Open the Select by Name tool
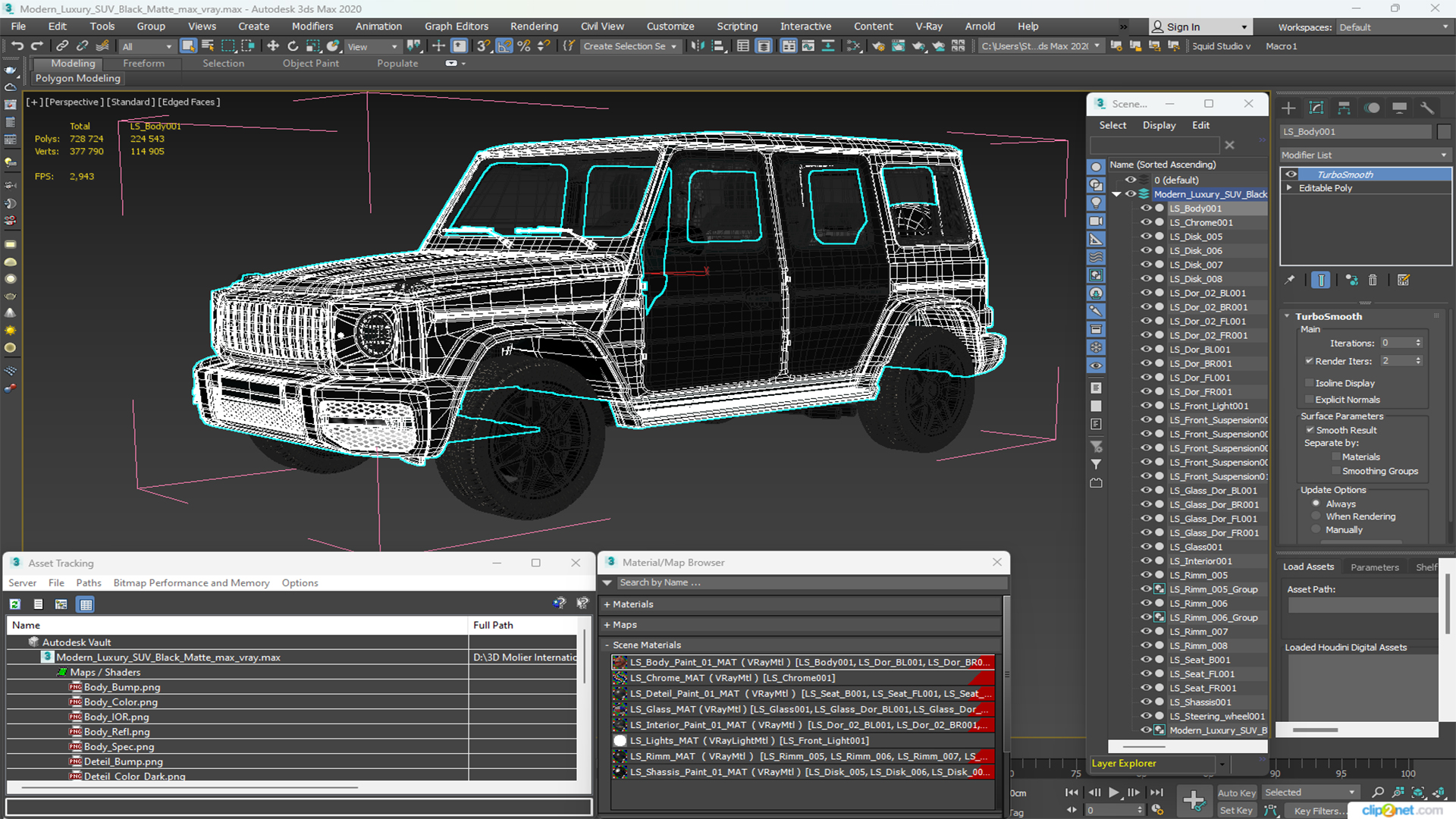 click(x=208, y=46)
